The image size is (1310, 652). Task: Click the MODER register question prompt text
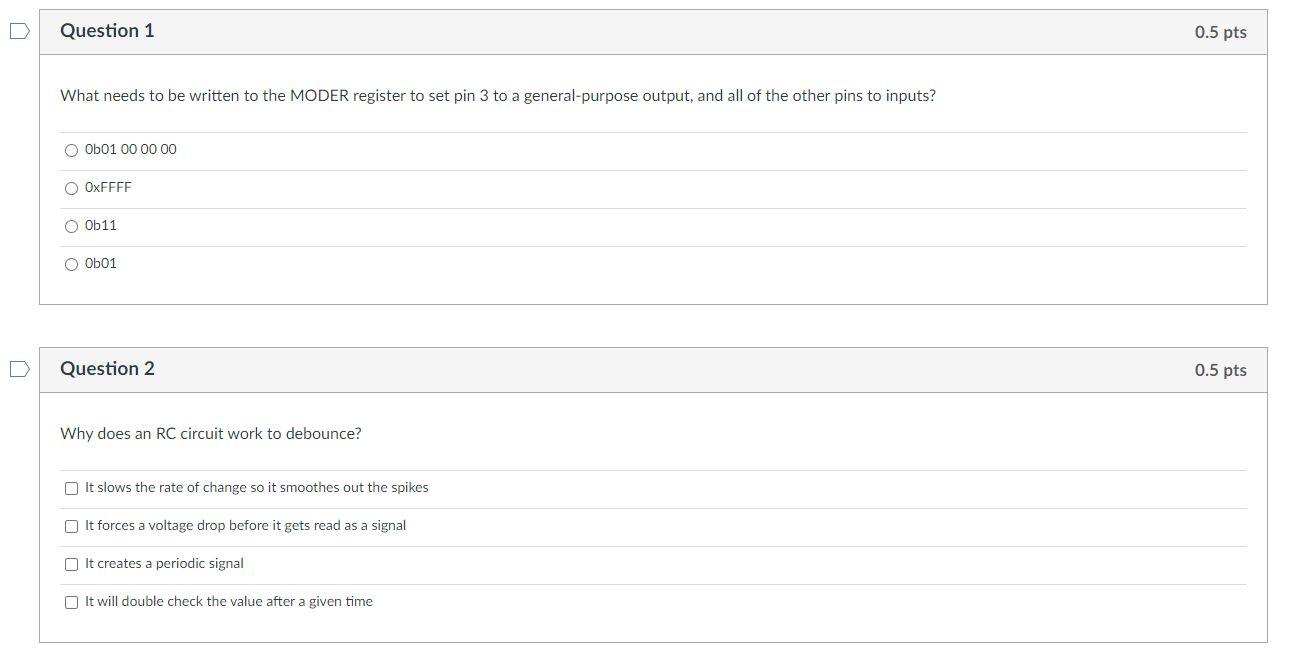click(x=498, y=96)
